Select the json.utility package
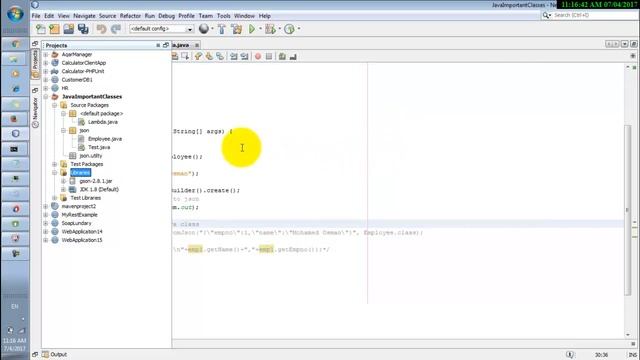The height and width of the screenshot is (360, 640). pyautogui.click(x=90, y=156)
